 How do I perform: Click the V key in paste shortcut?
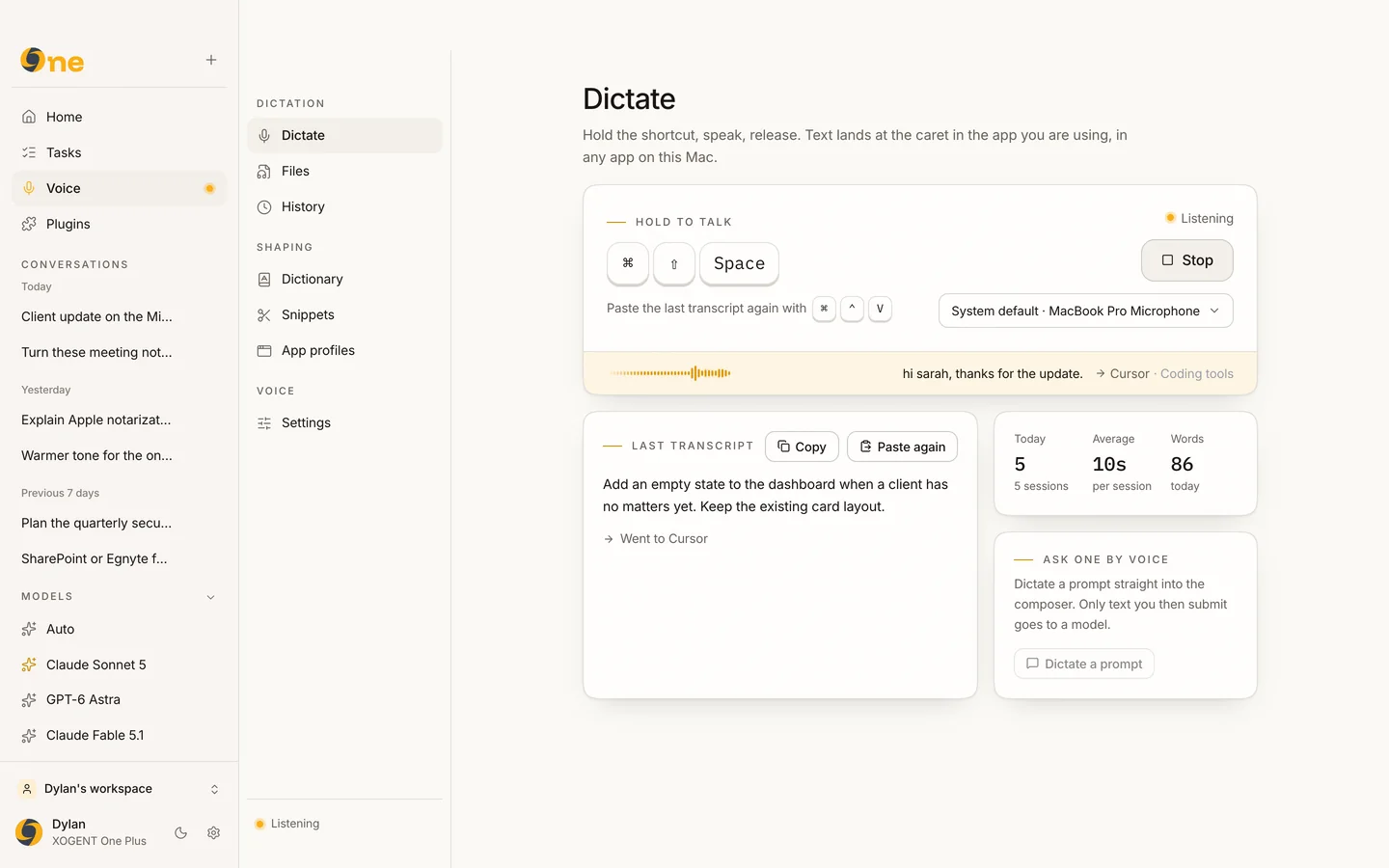pyautogui.click(x=880, y=309)
